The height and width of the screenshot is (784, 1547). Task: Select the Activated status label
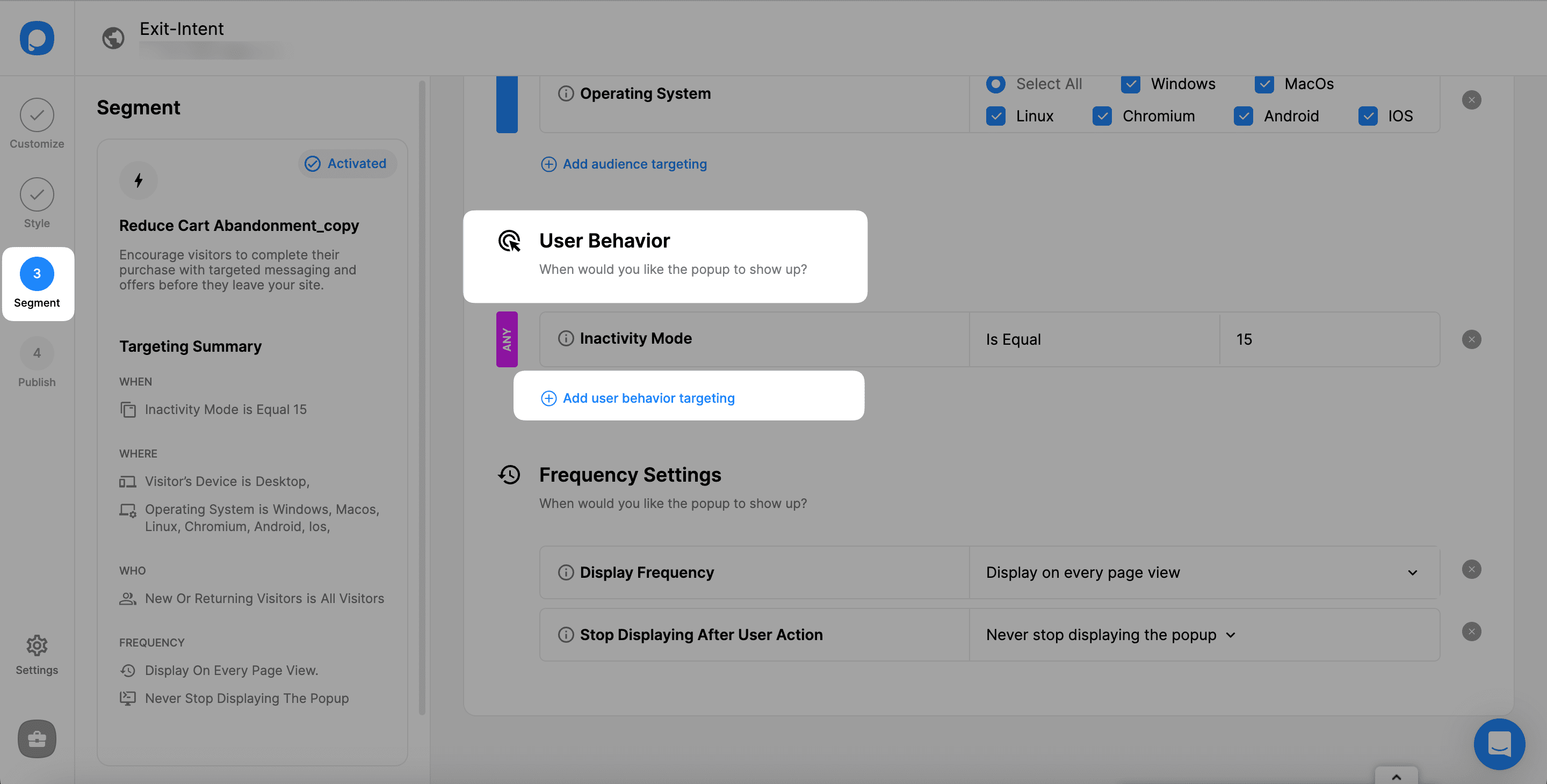click(x=345, y=162)
